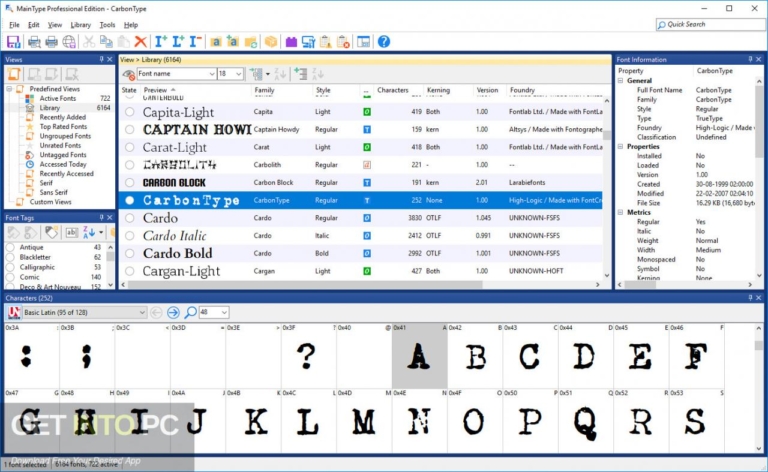Viewport: 768px width, 472px height.
Task: Click the Uninstall font icon (I−)
Action: pos(195,42)
